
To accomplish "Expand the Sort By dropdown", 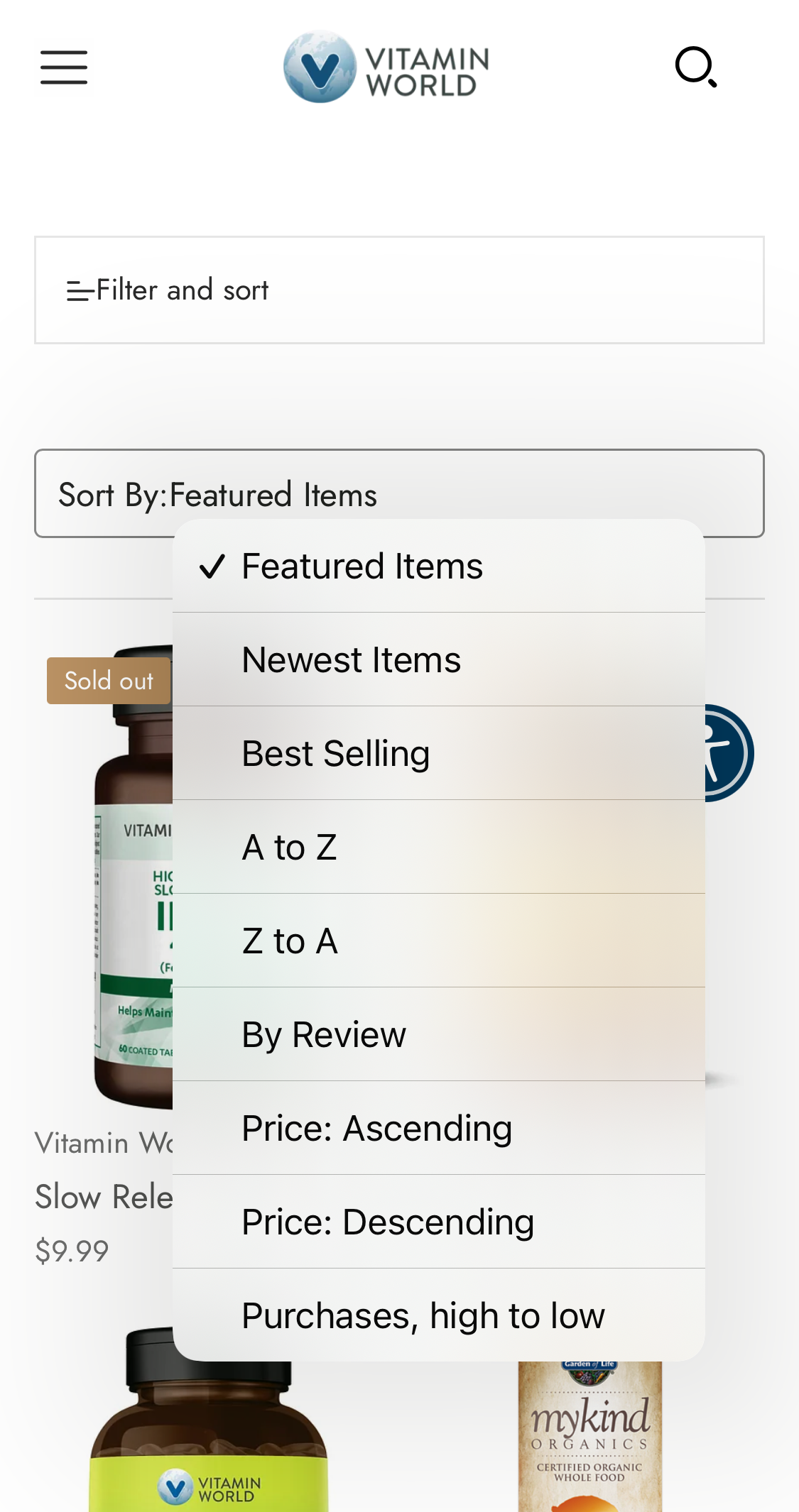I will coord(399,493).
